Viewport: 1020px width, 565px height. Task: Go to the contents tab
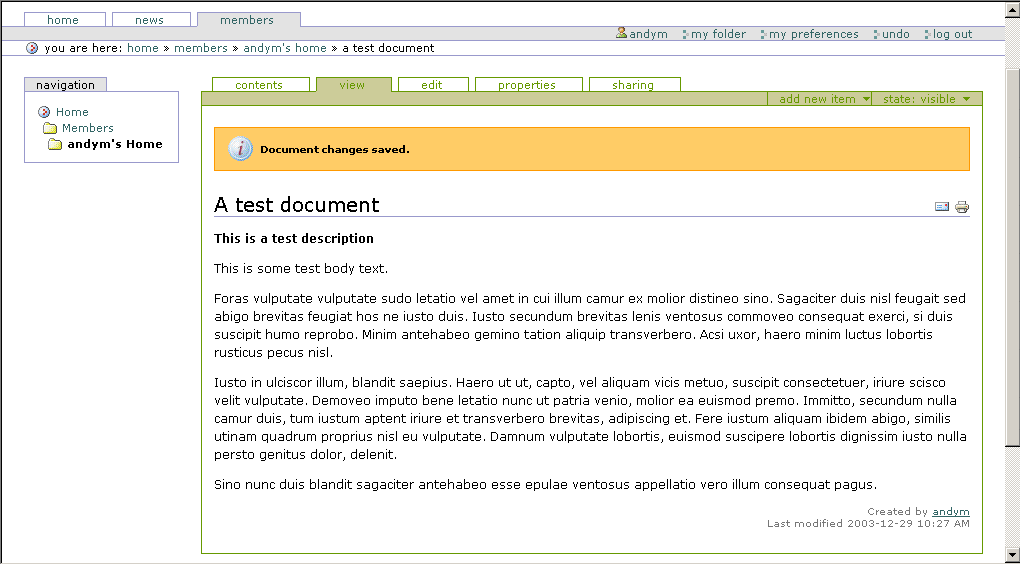point(259,85)
